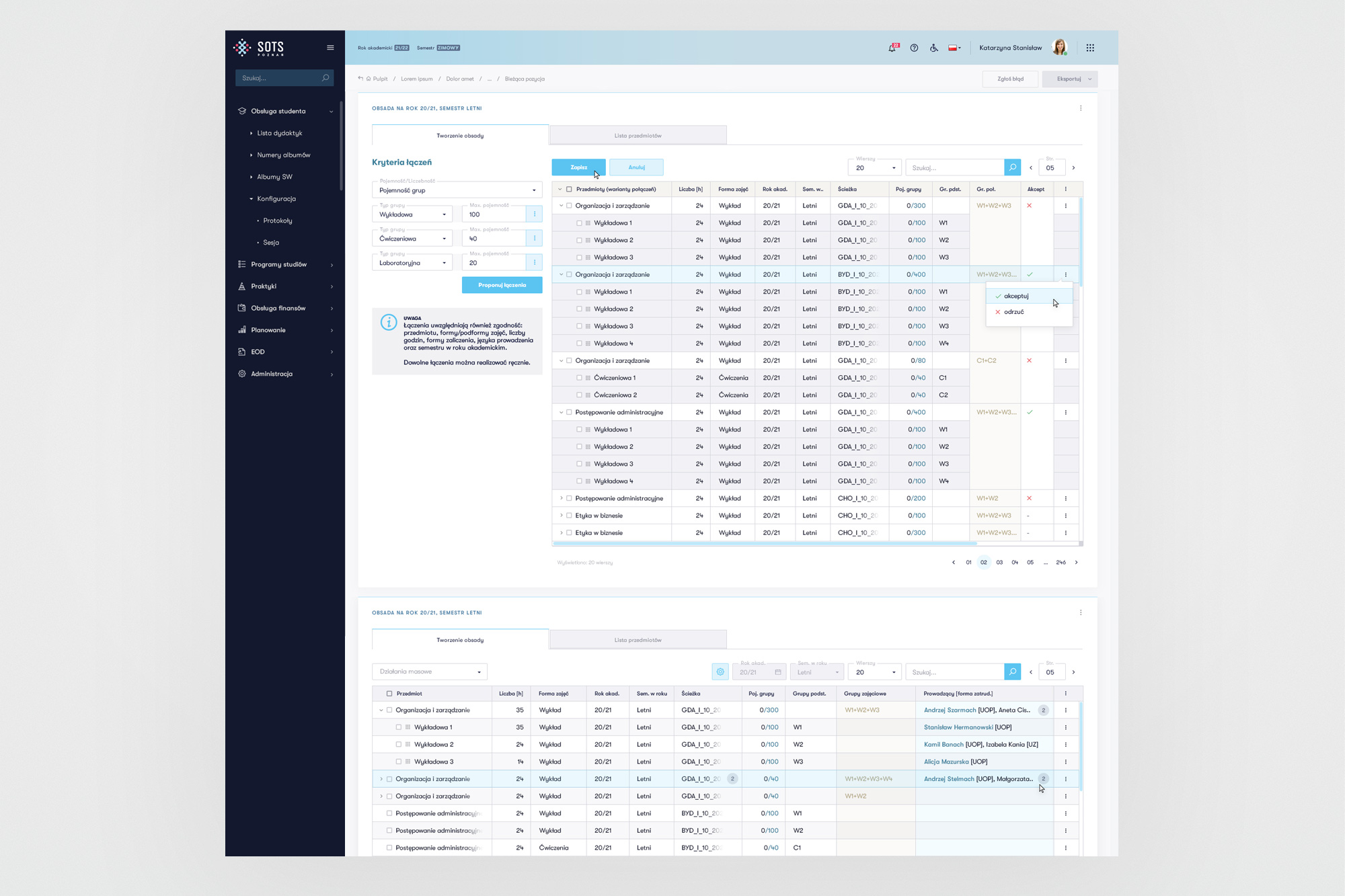Click the upper table horizontal scrollbar
The image size is (1345, 896).
[x=764, y=543]
